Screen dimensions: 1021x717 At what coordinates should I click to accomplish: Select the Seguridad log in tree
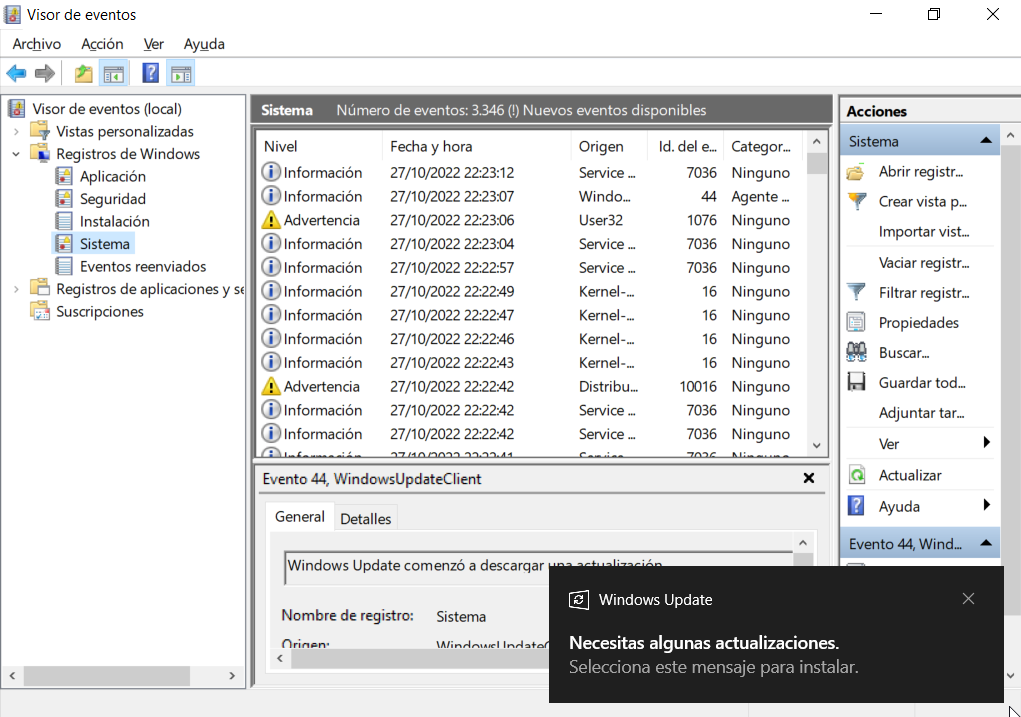click(x=112, y=199)
